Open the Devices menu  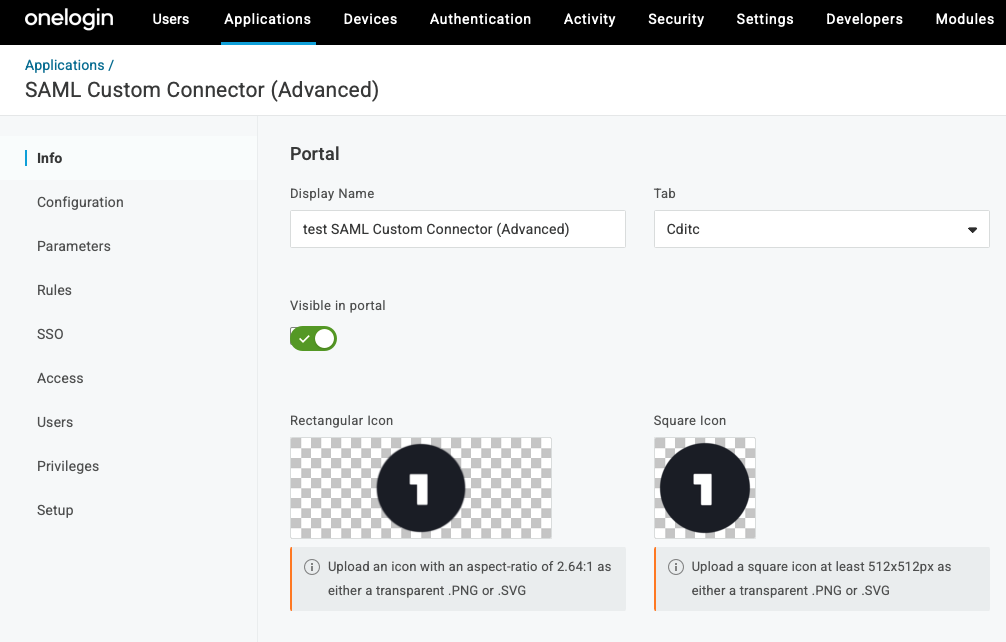click(370, 19)
